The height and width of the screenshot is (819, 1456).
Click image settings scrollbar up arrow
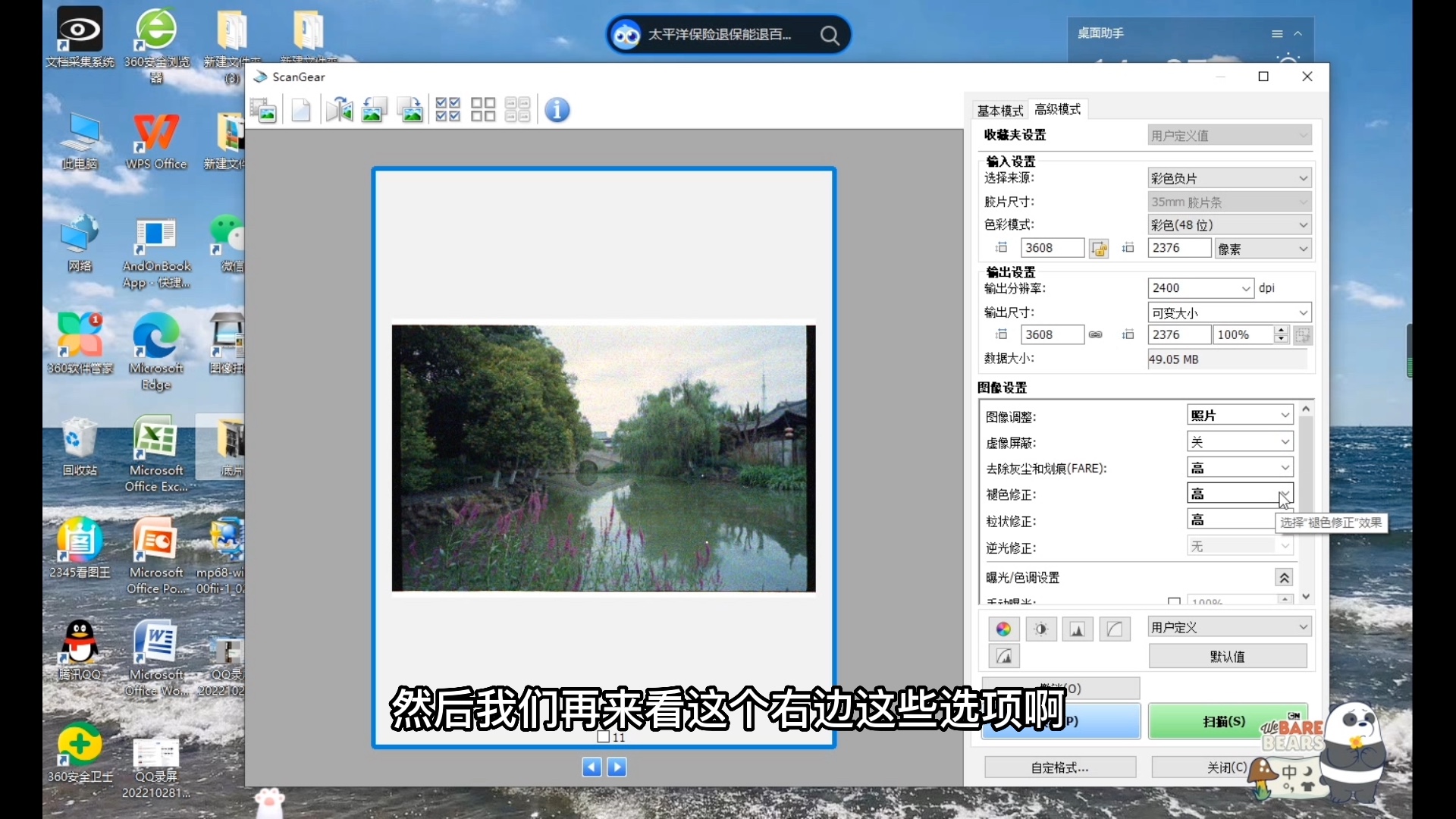click(x=1306, y=409)
